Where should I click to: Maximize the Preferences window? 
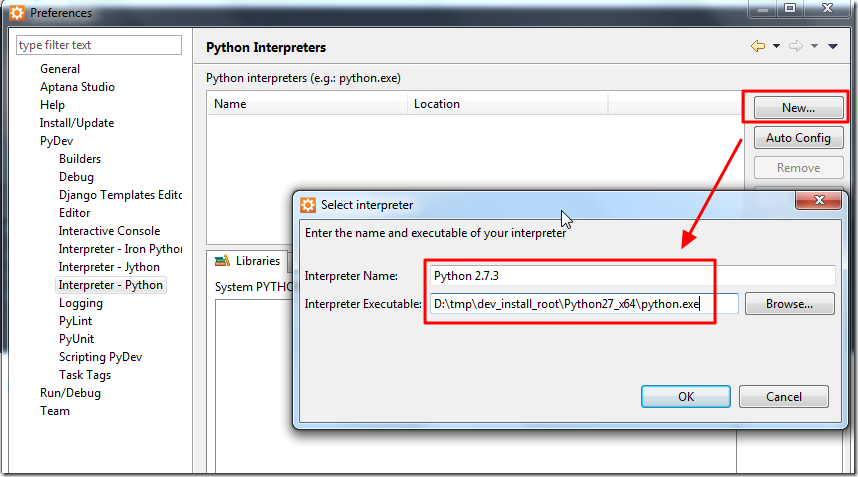click(790, 10)
